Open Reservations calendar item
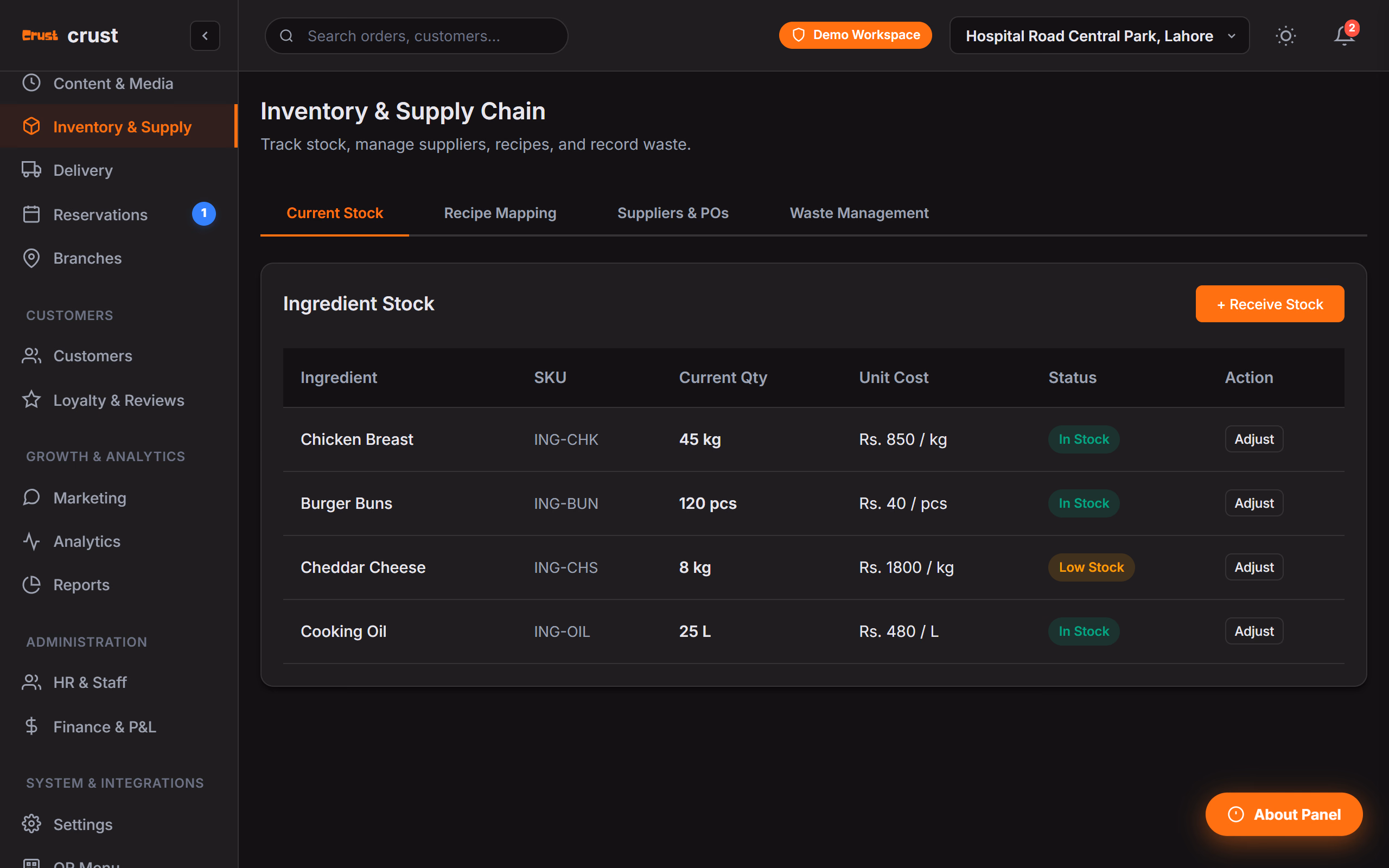1389x868 pixels. click(x=119, y=214)
